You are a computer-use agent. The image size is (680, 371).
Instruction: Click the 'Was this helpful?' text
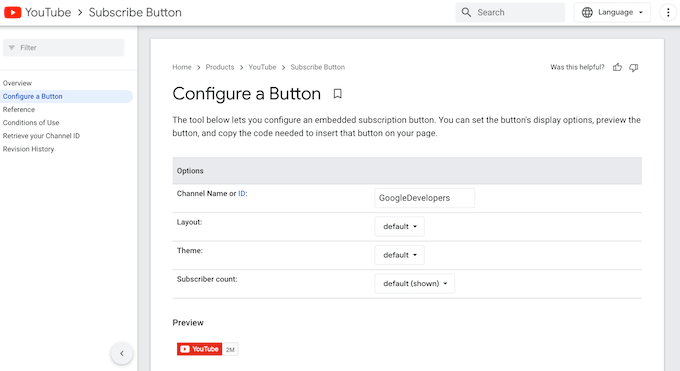tap(577, 67)
